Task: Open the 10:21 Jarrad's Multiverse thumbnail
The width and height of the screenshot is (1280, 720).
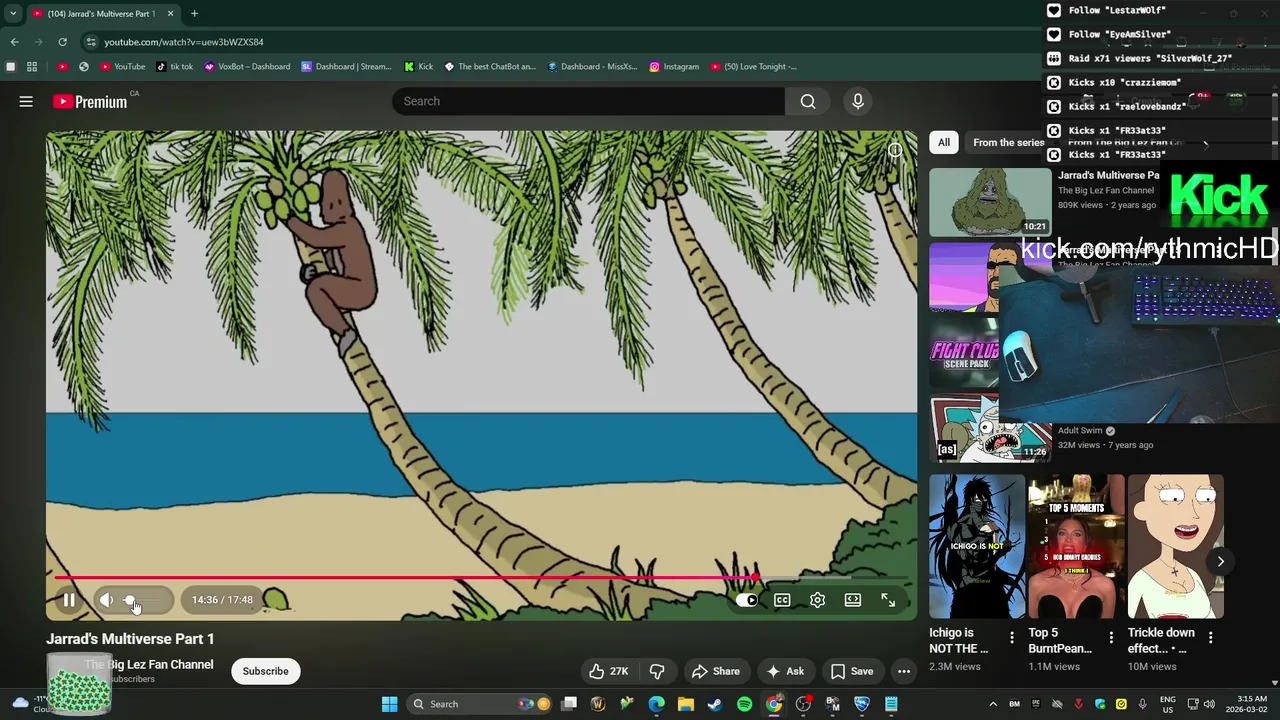Action: [x=990, y=201]
